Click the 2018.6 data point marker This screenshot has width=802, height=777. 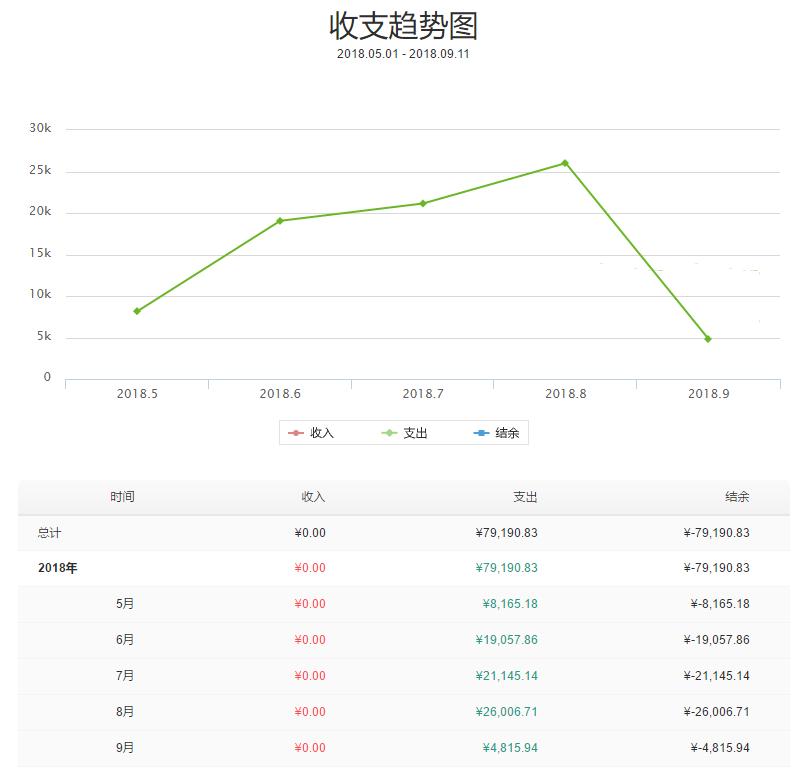[279, 220]
